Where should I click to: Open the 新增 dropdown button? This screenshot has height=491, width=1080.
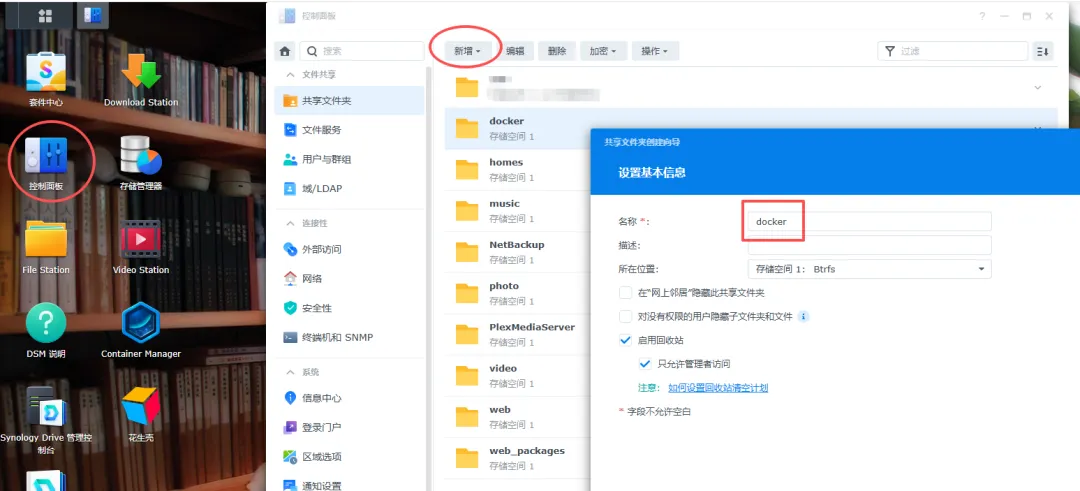tap(467, 51)
